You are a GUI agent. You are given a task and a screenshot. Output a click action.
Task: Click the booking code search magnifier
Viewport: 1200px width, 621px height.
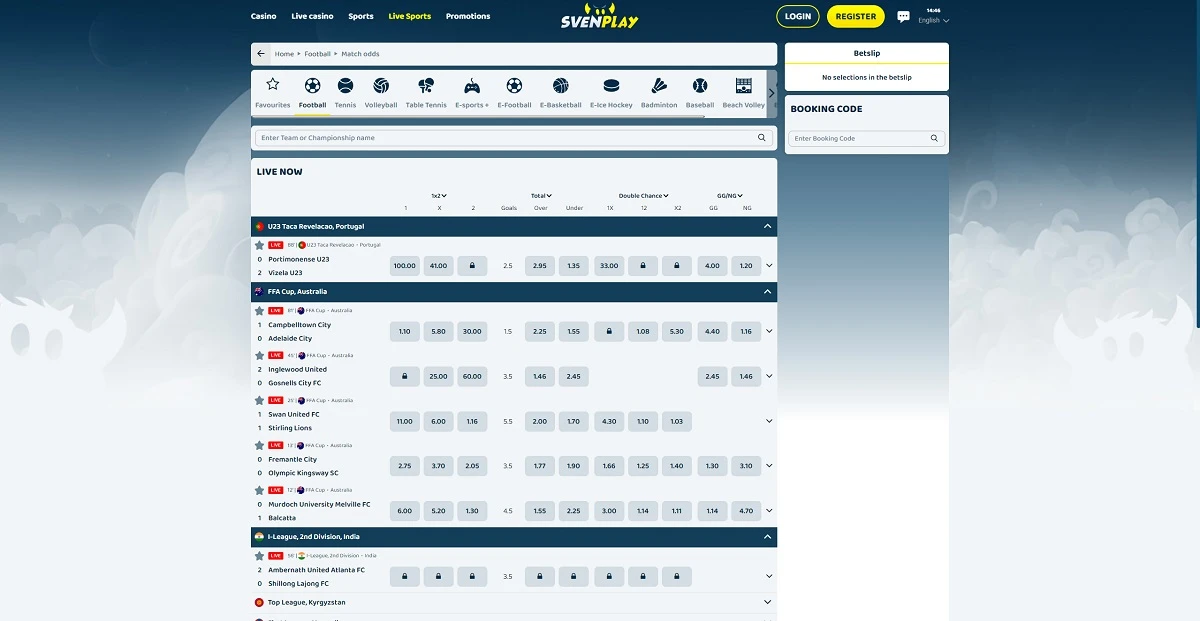[935, 139]
